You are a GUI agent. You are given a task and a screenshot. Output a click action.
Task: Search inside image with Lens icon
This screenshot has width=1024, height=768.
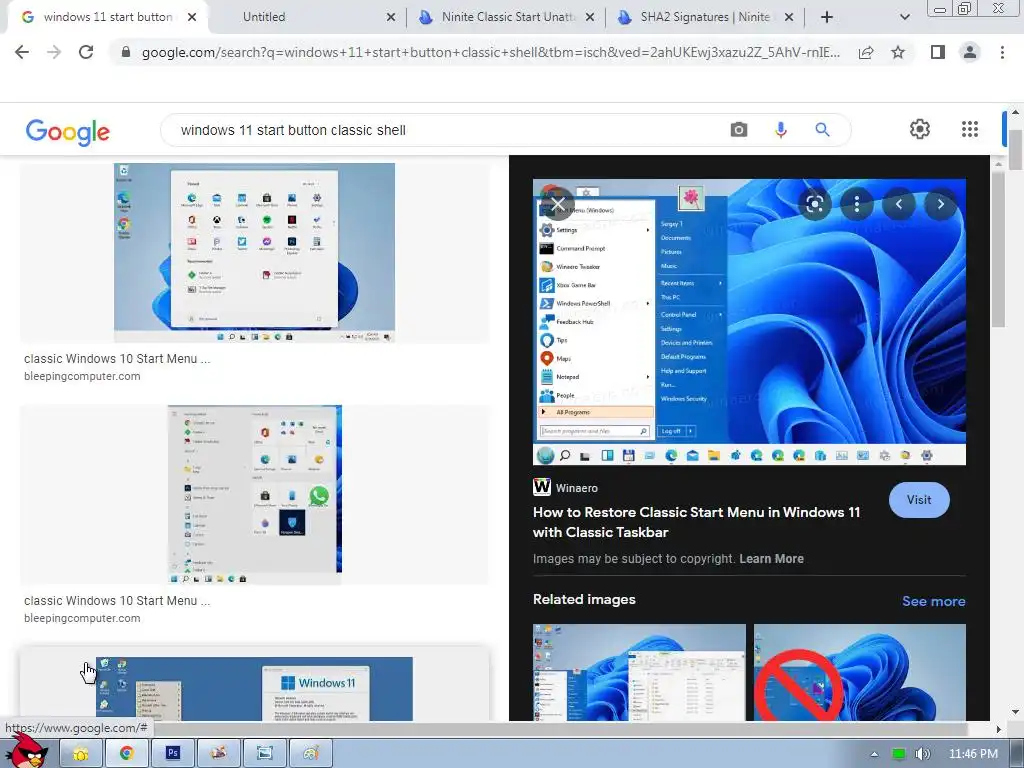814,204
